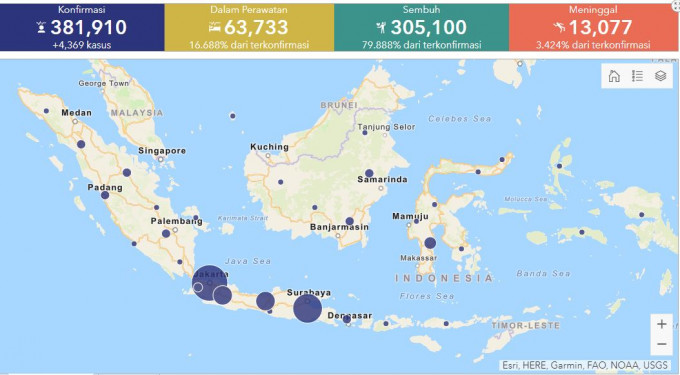
Task: Click the Dalam Perawatan bed icon
Action: pos(215,27)
